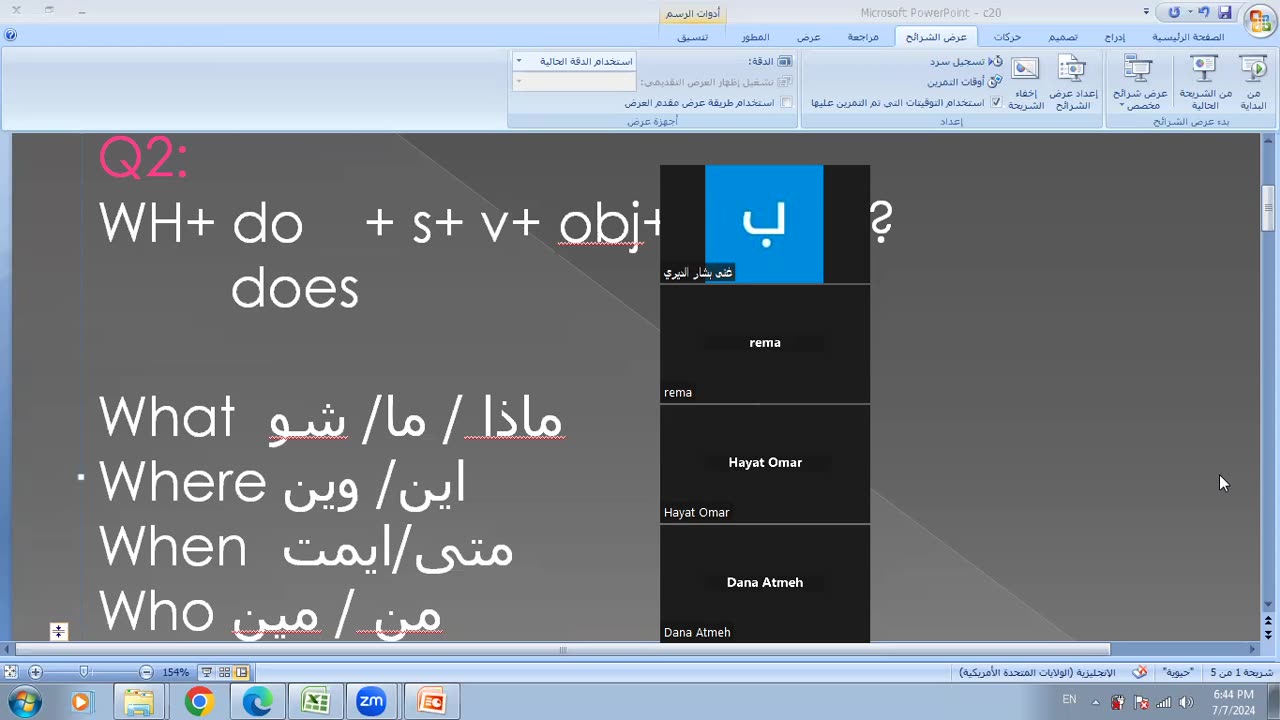Click Undo in Quick Access Toolbar
1280x720 pixels.
coord(1205,12)
